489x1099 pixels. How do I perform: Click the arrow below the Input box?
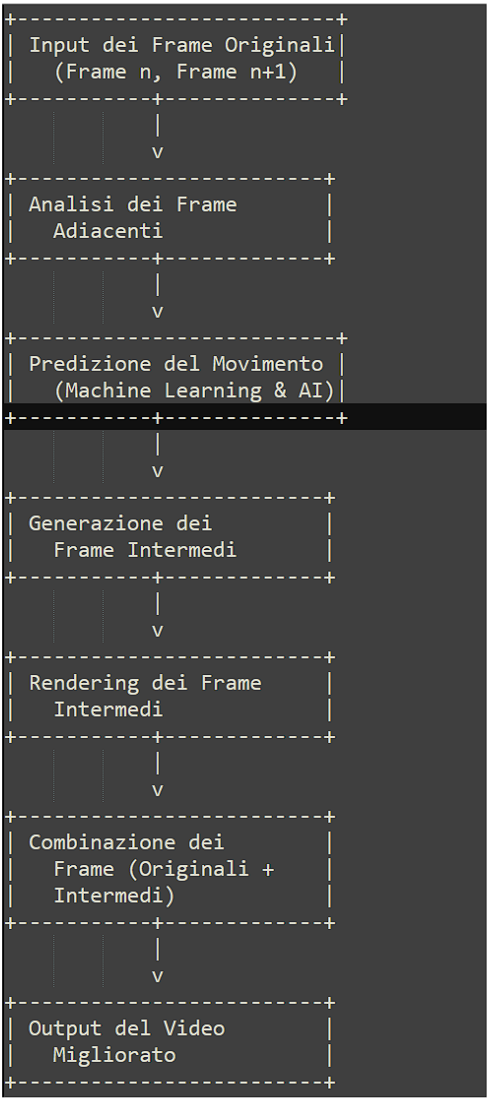pos(158,138)
